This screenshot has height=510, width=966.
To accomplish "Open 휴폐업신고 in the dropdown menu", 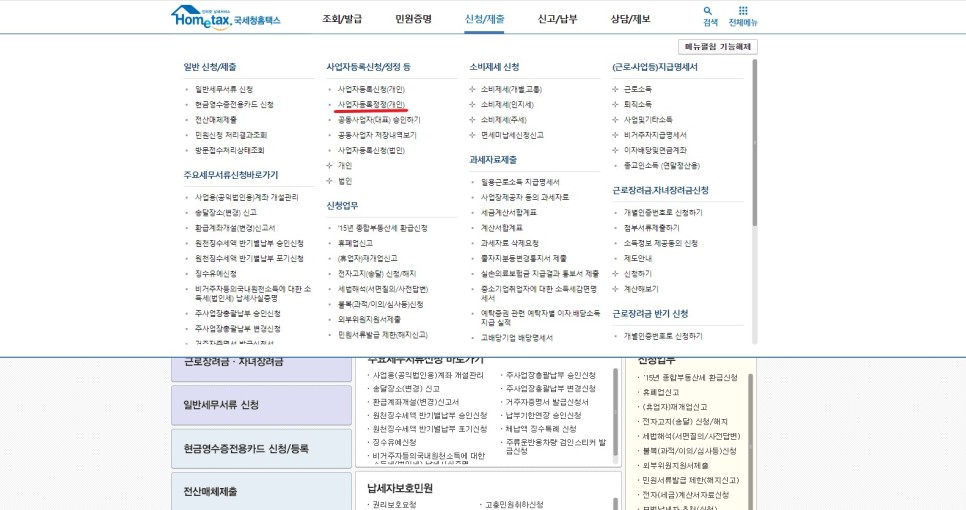I will pyautogui.click(x=355, y=243).
